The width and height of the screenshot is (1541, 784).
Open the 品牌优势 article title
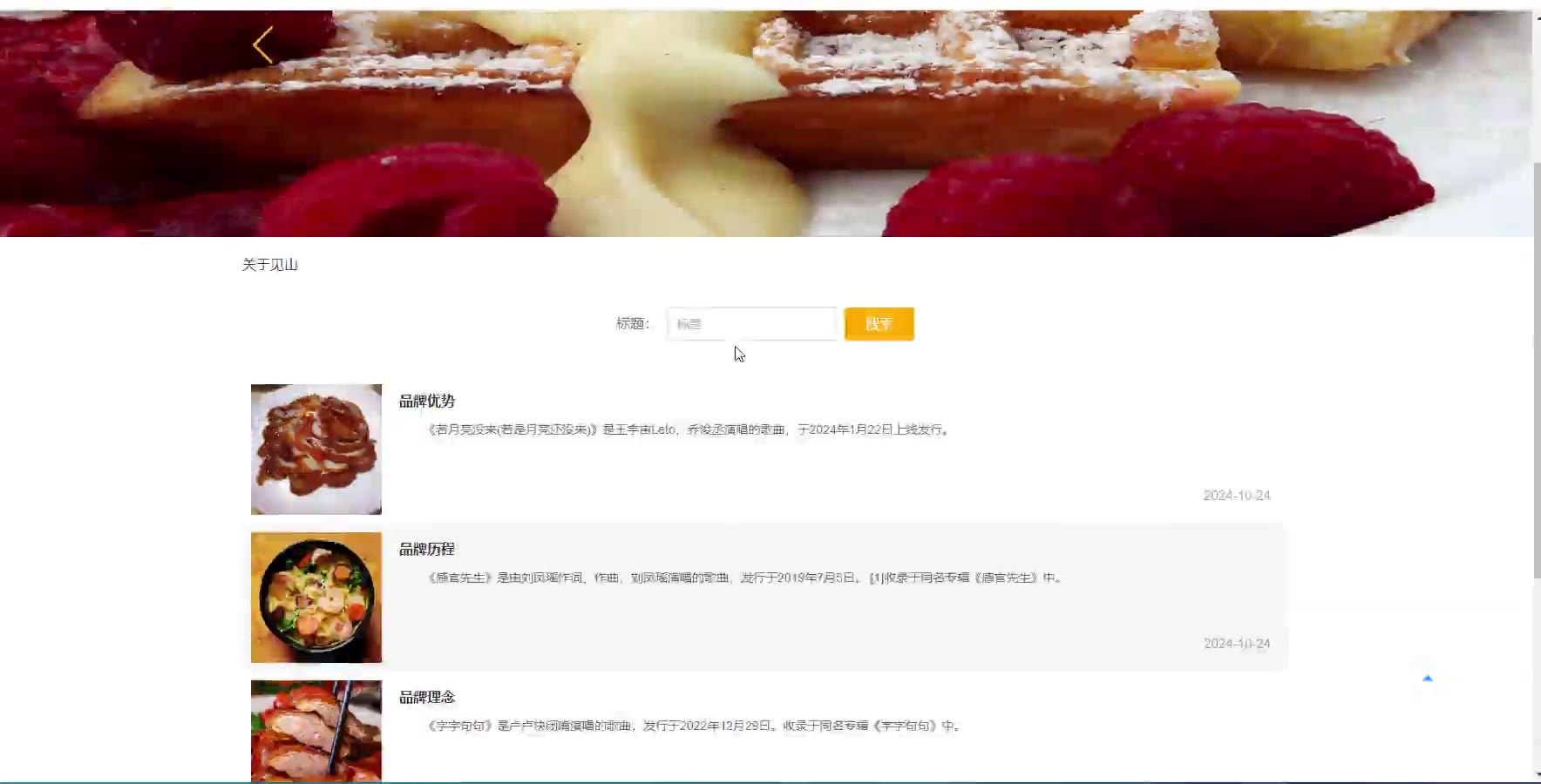(x=427, y=402)
